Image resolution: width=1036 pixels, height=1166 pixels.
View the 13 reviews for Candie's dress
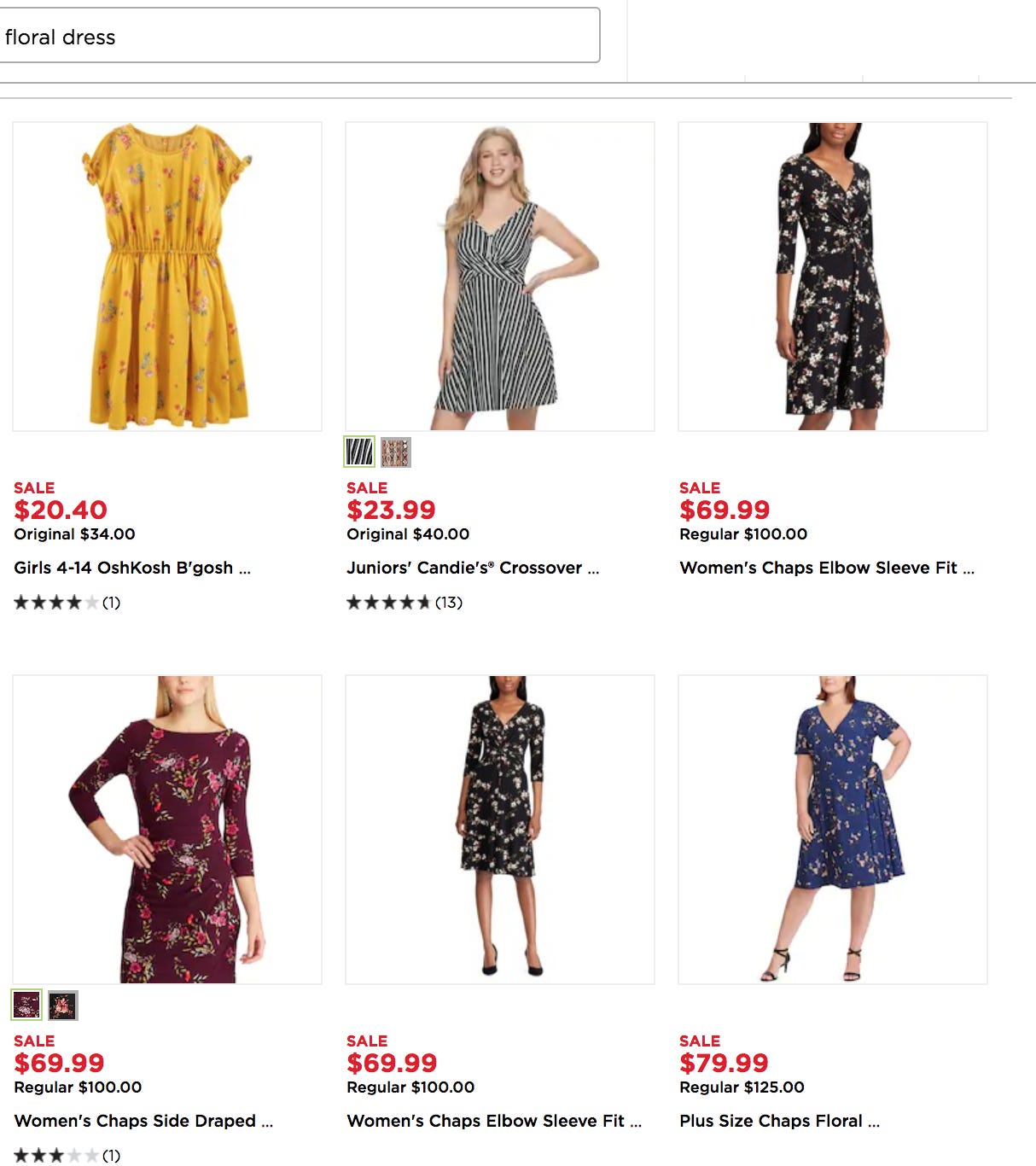tap(449, 602)
